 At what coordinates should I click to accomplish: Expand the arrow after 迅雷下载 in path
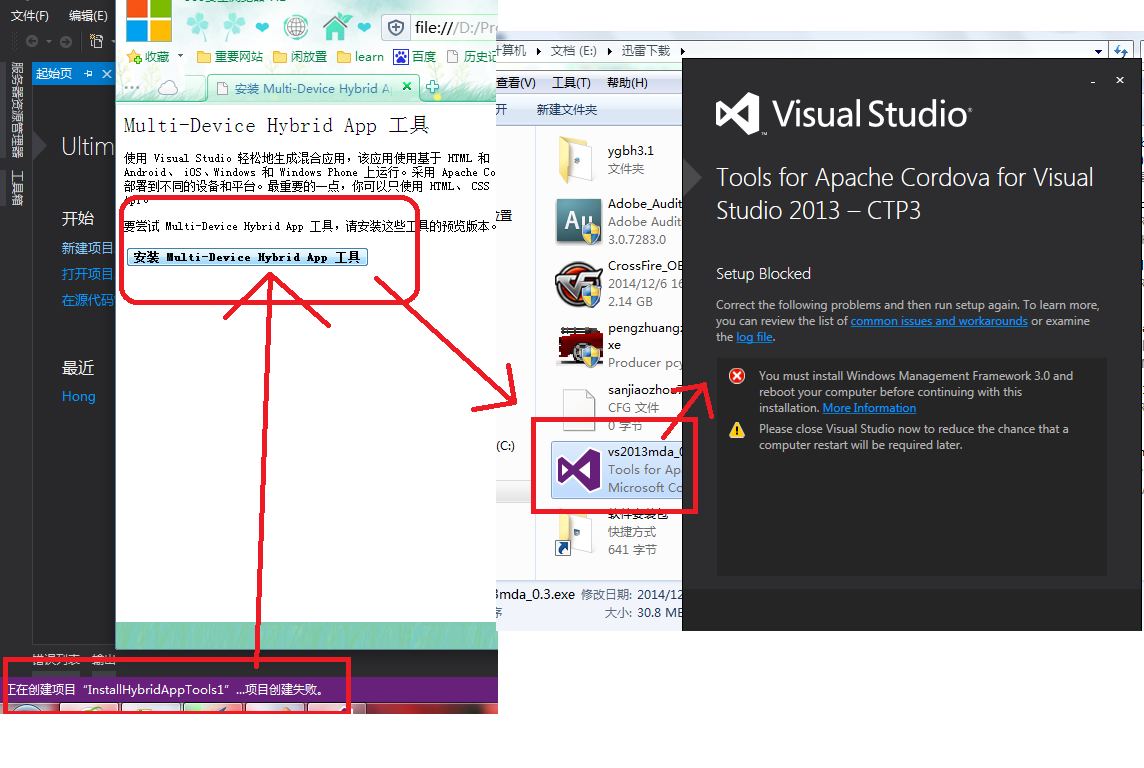coord(683,51)
